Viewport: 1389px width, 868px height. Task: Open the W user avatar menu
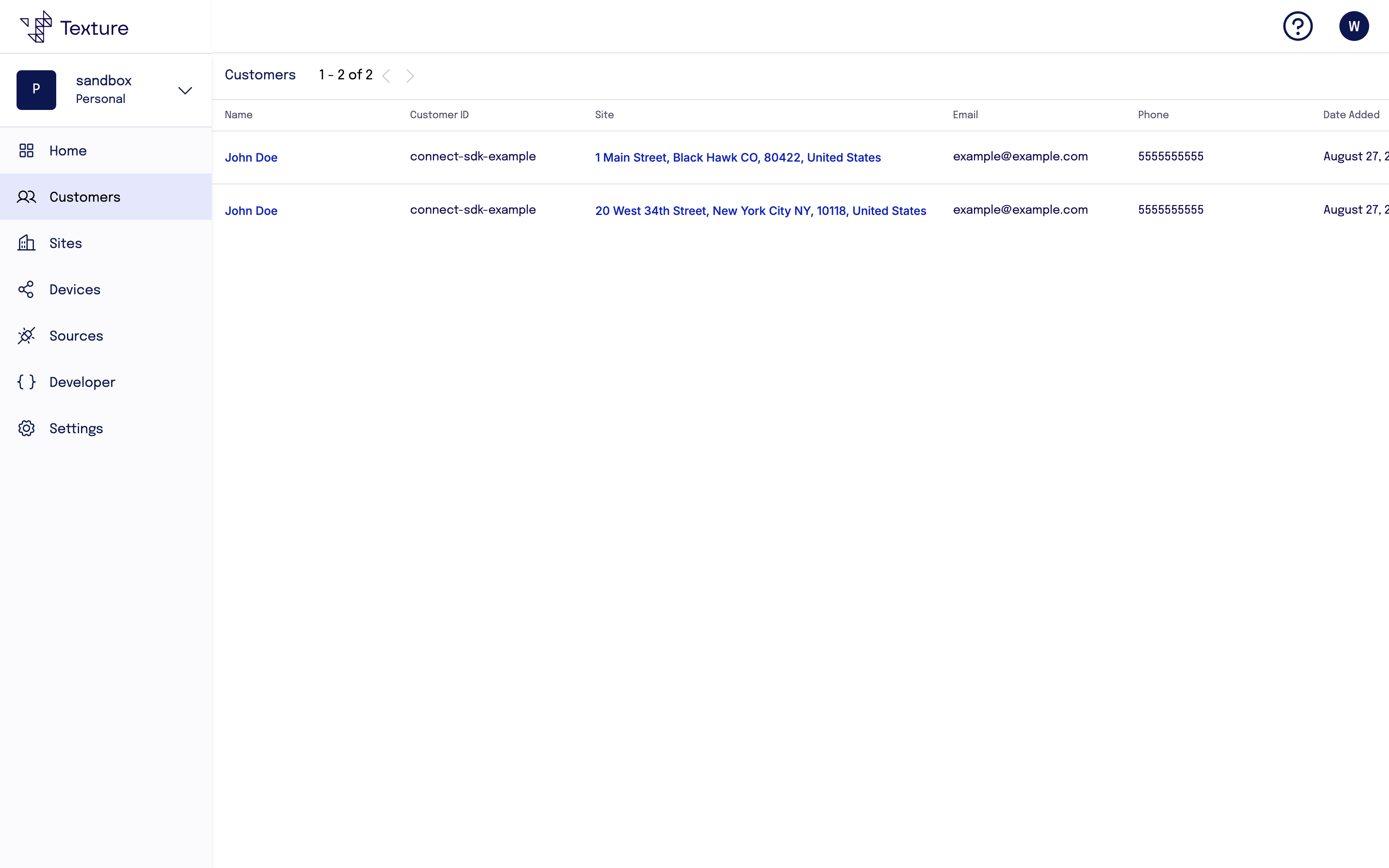pos(1353,26)
